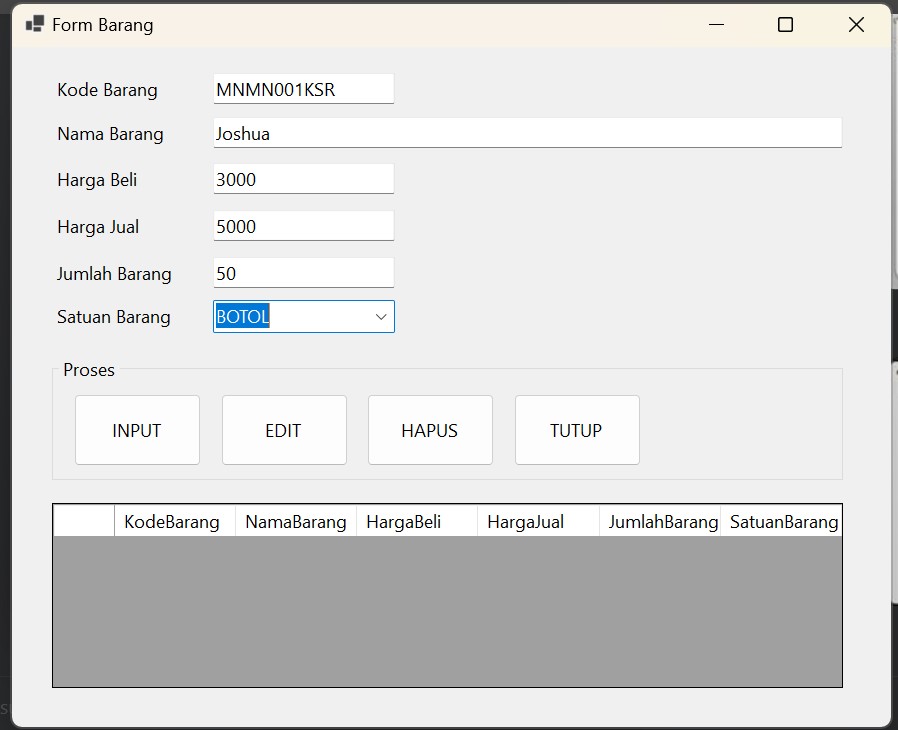Click the Form Barang title text
Viewport: 898px width, 730px height.
pyautogui.click(x=103, y=25)
